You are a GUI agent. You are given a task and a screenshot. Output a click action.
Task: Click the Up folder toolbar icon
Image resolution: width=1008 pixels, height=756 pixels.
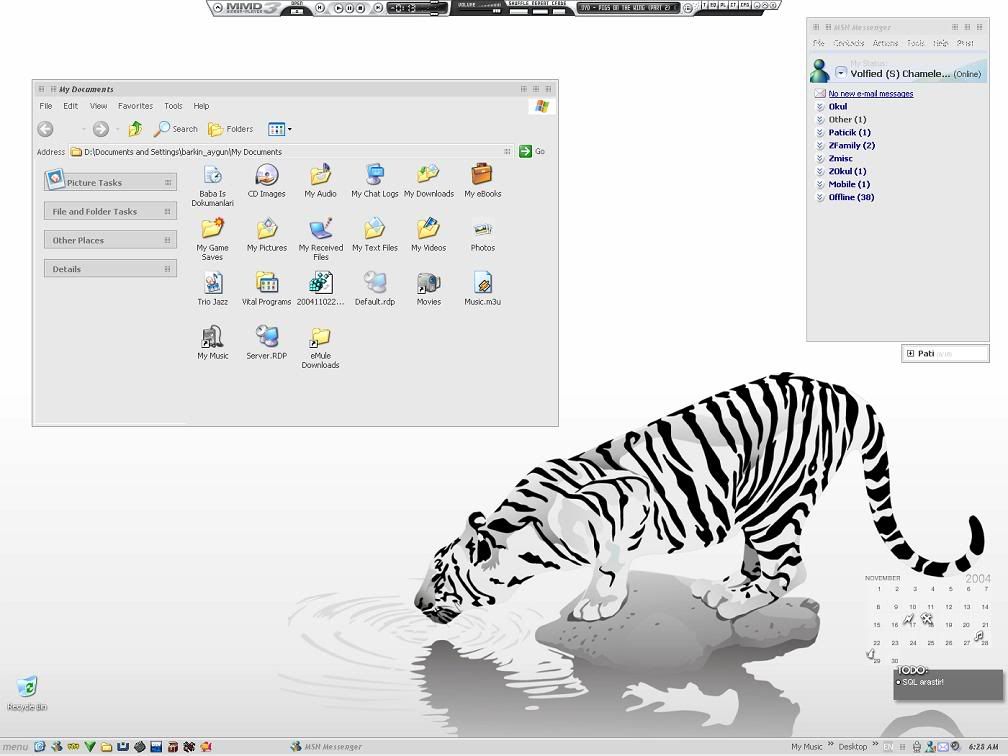tap(135, 129)
